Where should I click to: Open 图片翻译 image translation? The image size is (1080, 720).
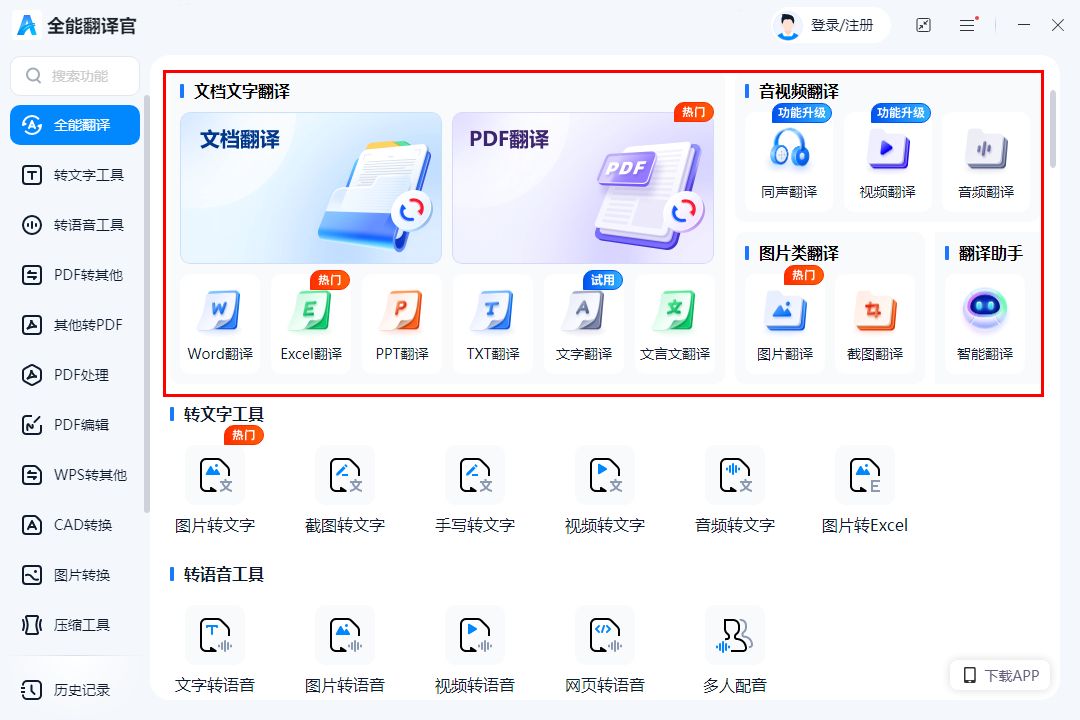coord(785,324)
